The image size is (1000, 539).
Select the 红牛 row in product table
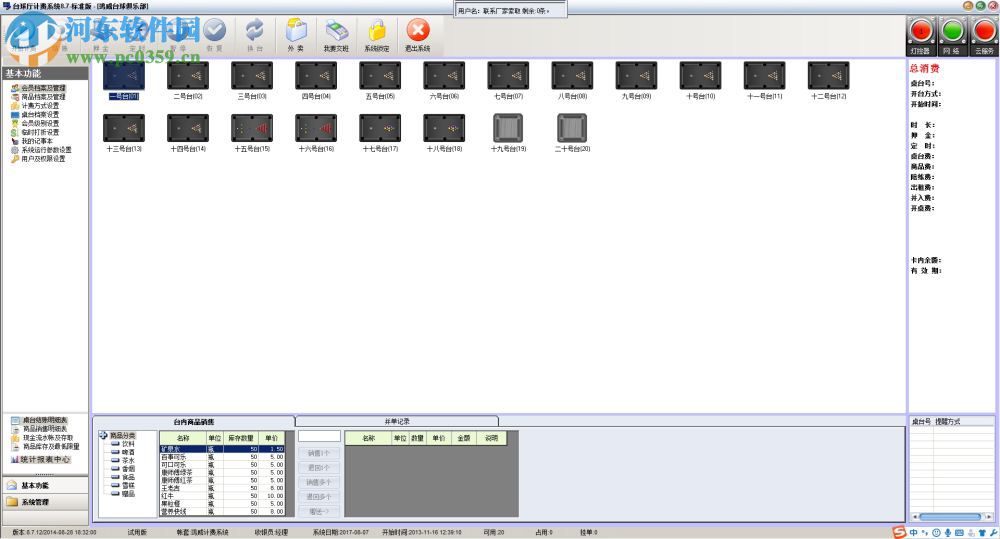click(222, 496)
